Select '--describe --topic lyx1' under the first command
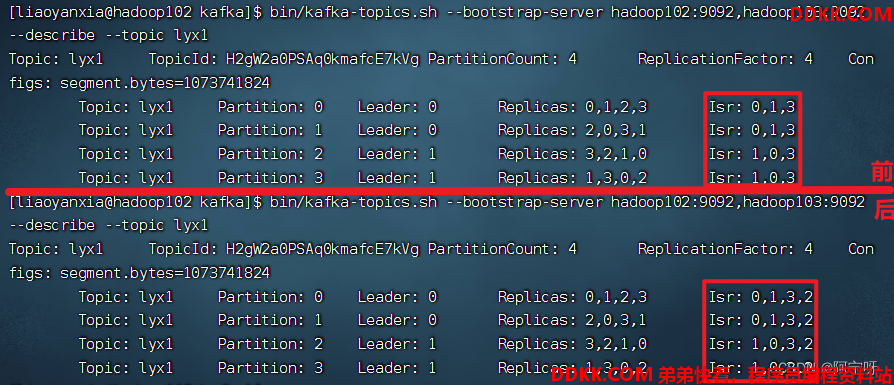 pos(108,36)
